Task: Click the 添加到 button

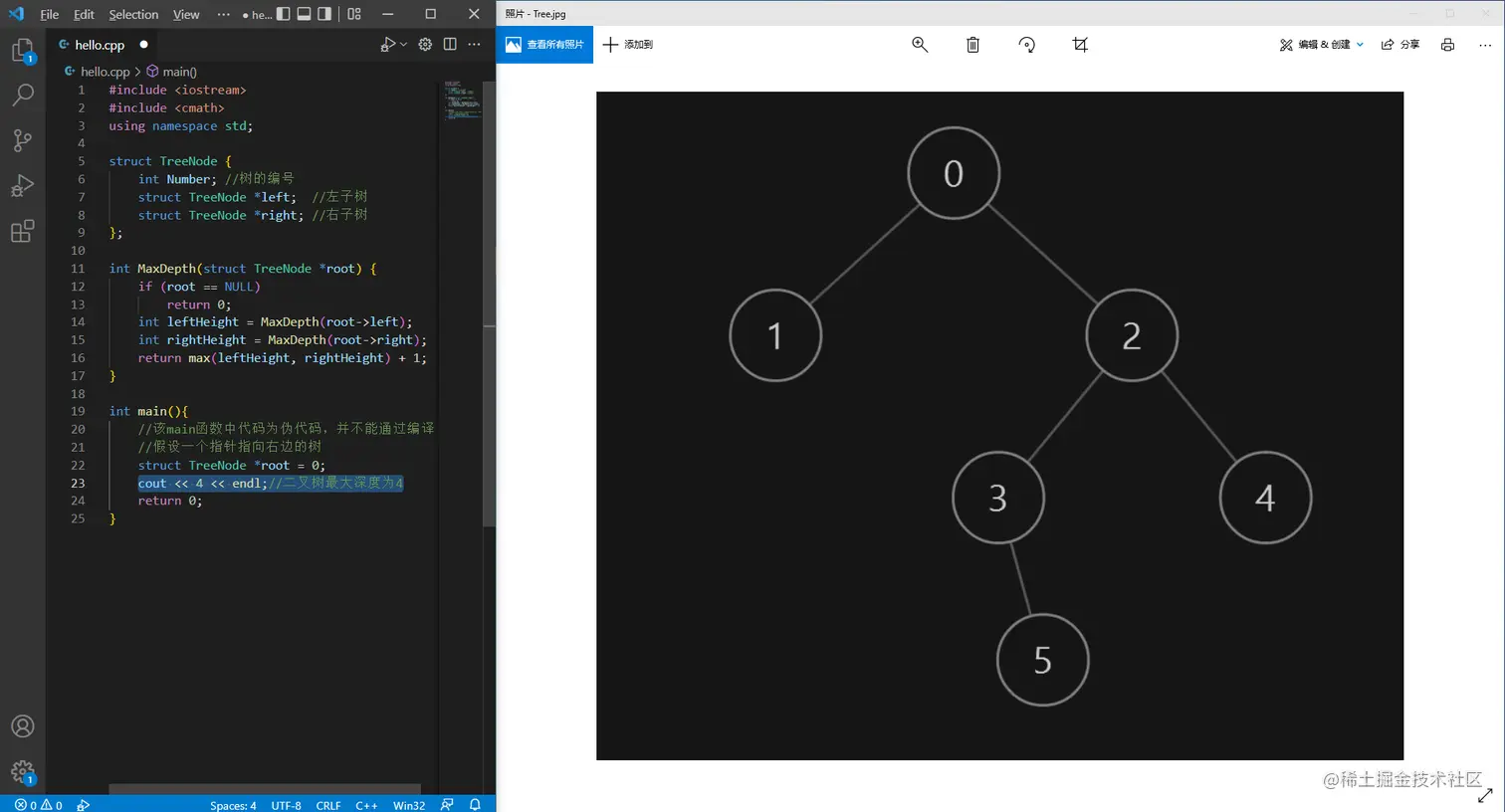Action: click(x=628, y=45)
